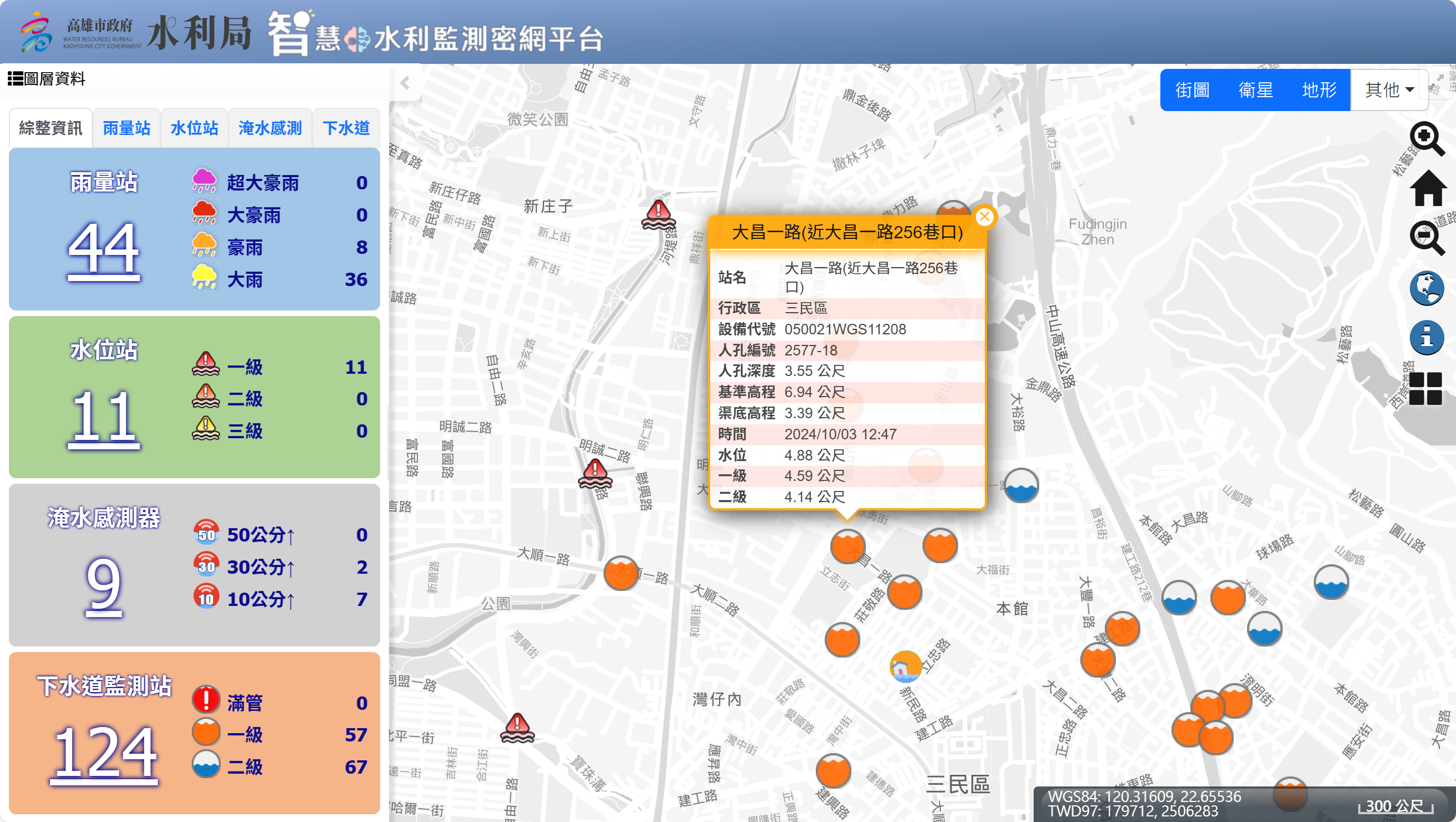The image size is (1456, 822).
Task: Click the zoom out magnifier icon
Action: [x=1426, y=238]
